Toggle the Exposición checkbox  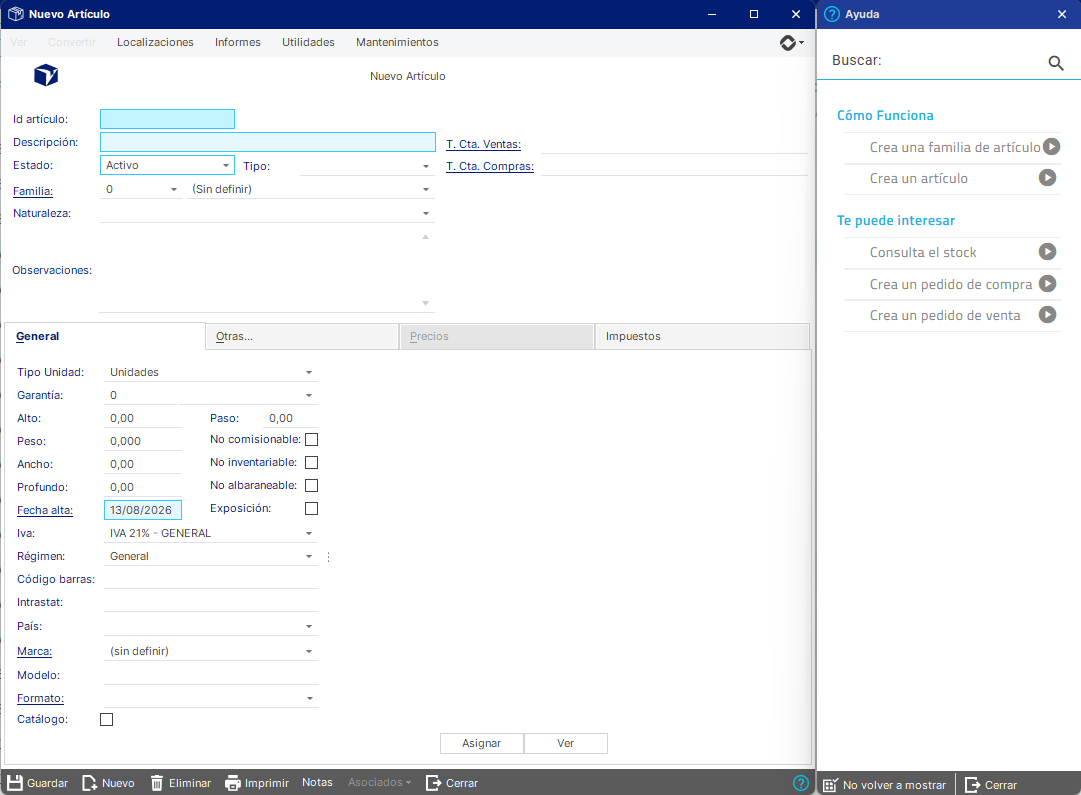click(312, 508)
